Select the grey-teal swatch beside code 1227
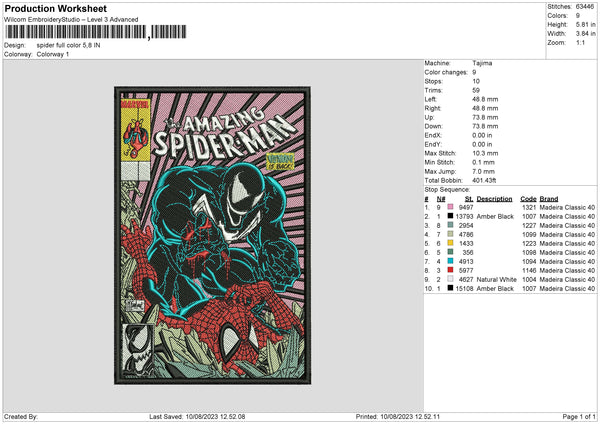600x424 pixels. click(450, 225)
